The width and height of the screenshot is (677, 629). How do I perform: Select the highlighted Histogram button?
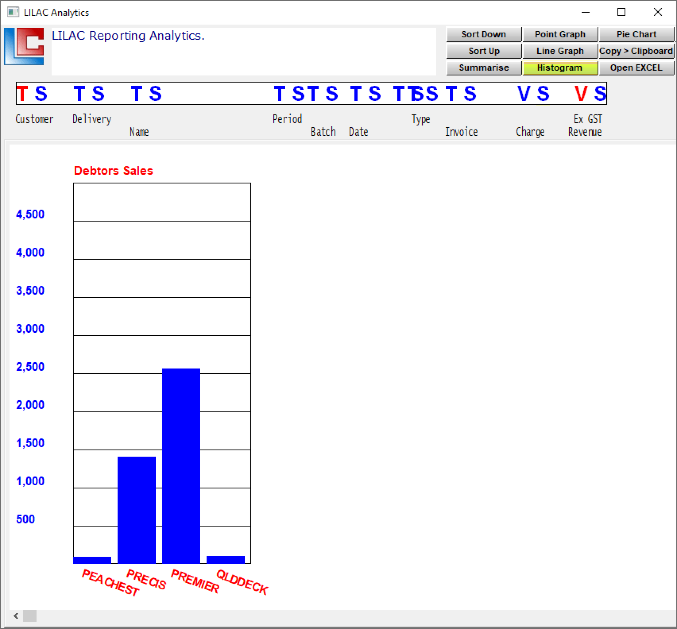(x=559, y=68)
